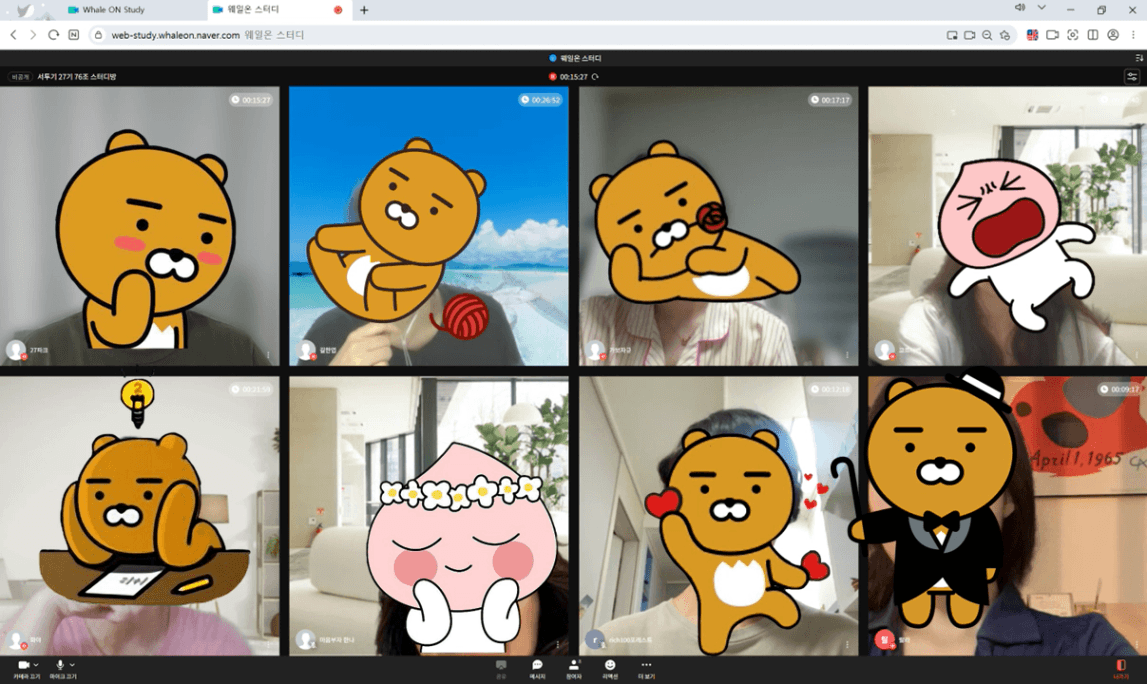This screenshot has width=1147, height=684.
Task: Click the Whale ON video camera toolbar icon
Action: pyautogui.click(x=1053, y=34)
